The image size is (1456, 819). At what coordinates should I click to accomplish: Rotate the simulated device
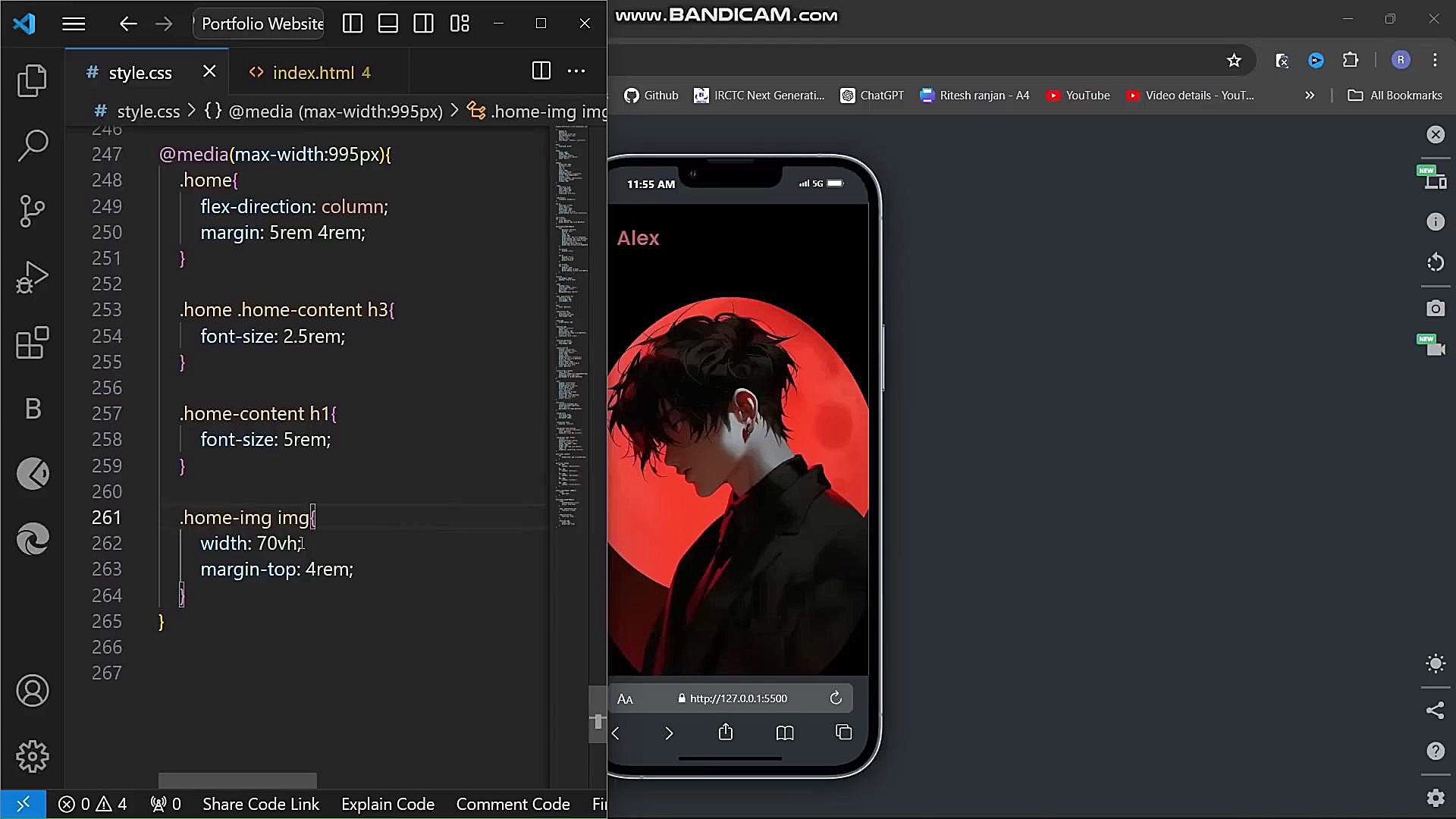pyautogui.click(x=1436, y=262)
